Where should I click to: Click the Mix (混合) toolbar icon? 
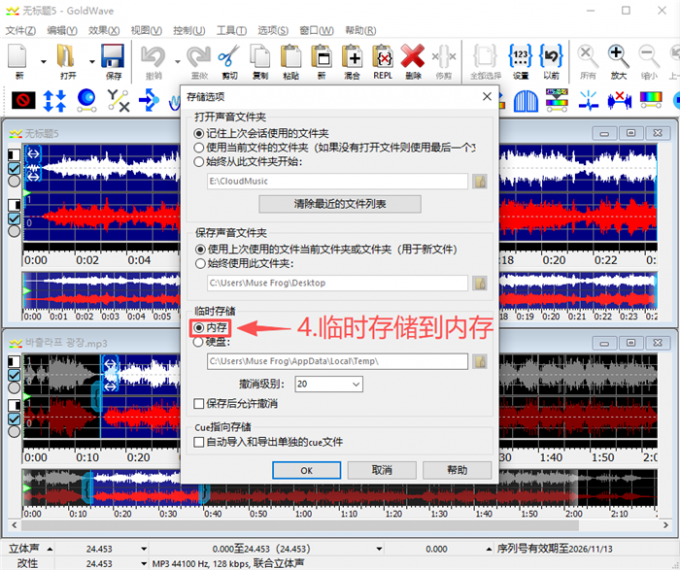click(x=352, y=58)
